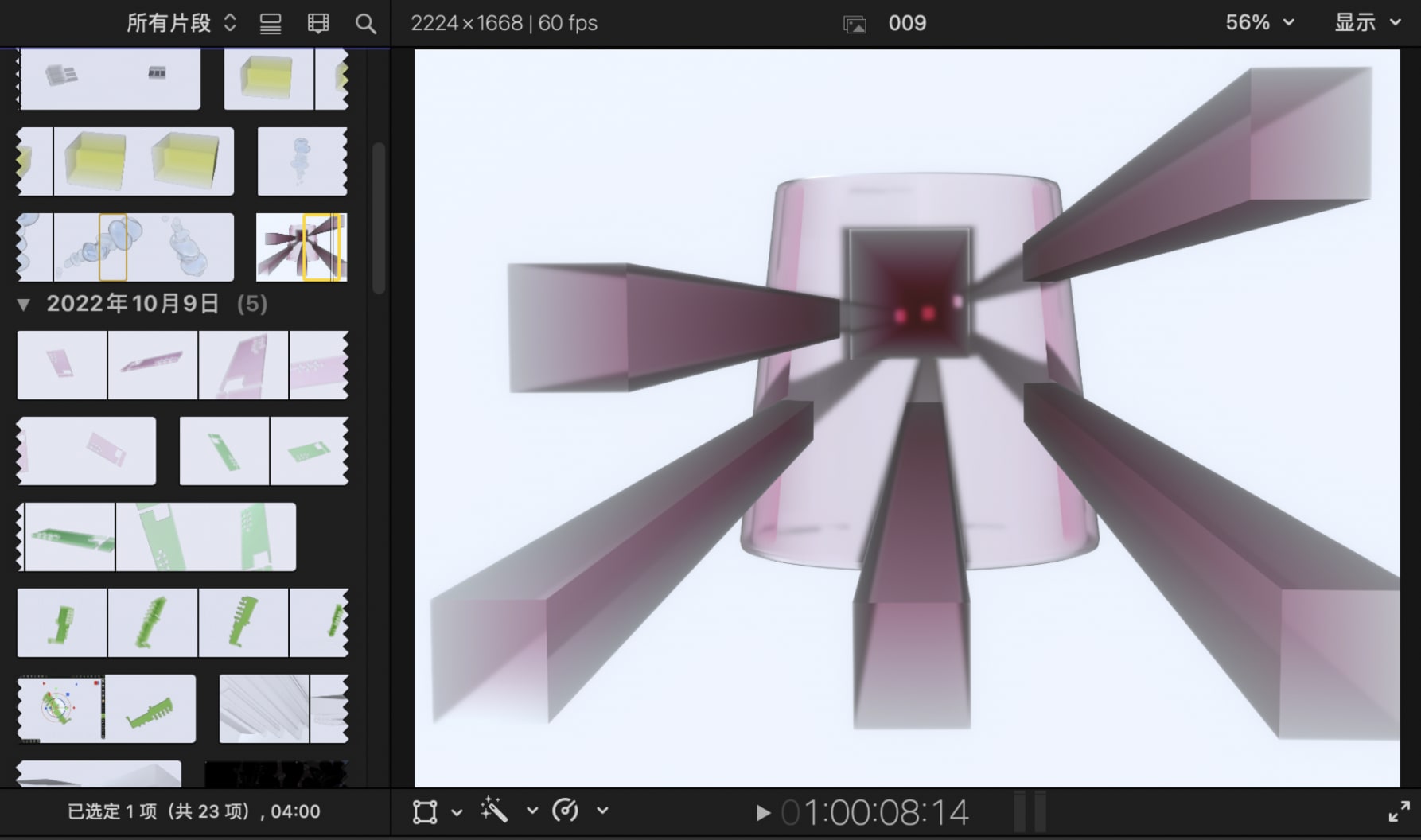This screenshot has height=840, width=1421.
Task: Select the blue bubbles clip thumbnail
Action: coord(126,247)
